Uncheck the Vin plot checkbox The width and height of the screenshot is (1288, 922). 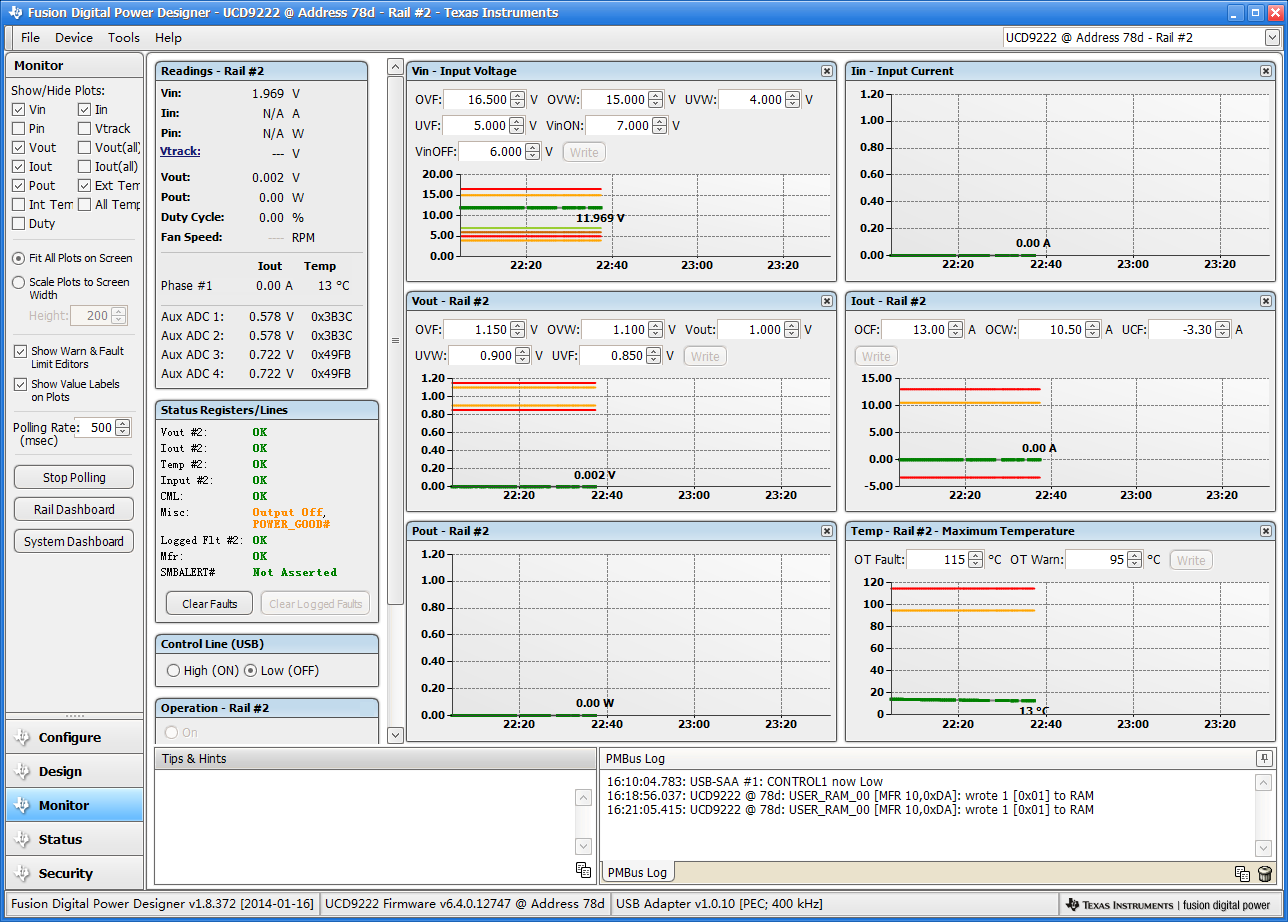(x=19, y=110)
